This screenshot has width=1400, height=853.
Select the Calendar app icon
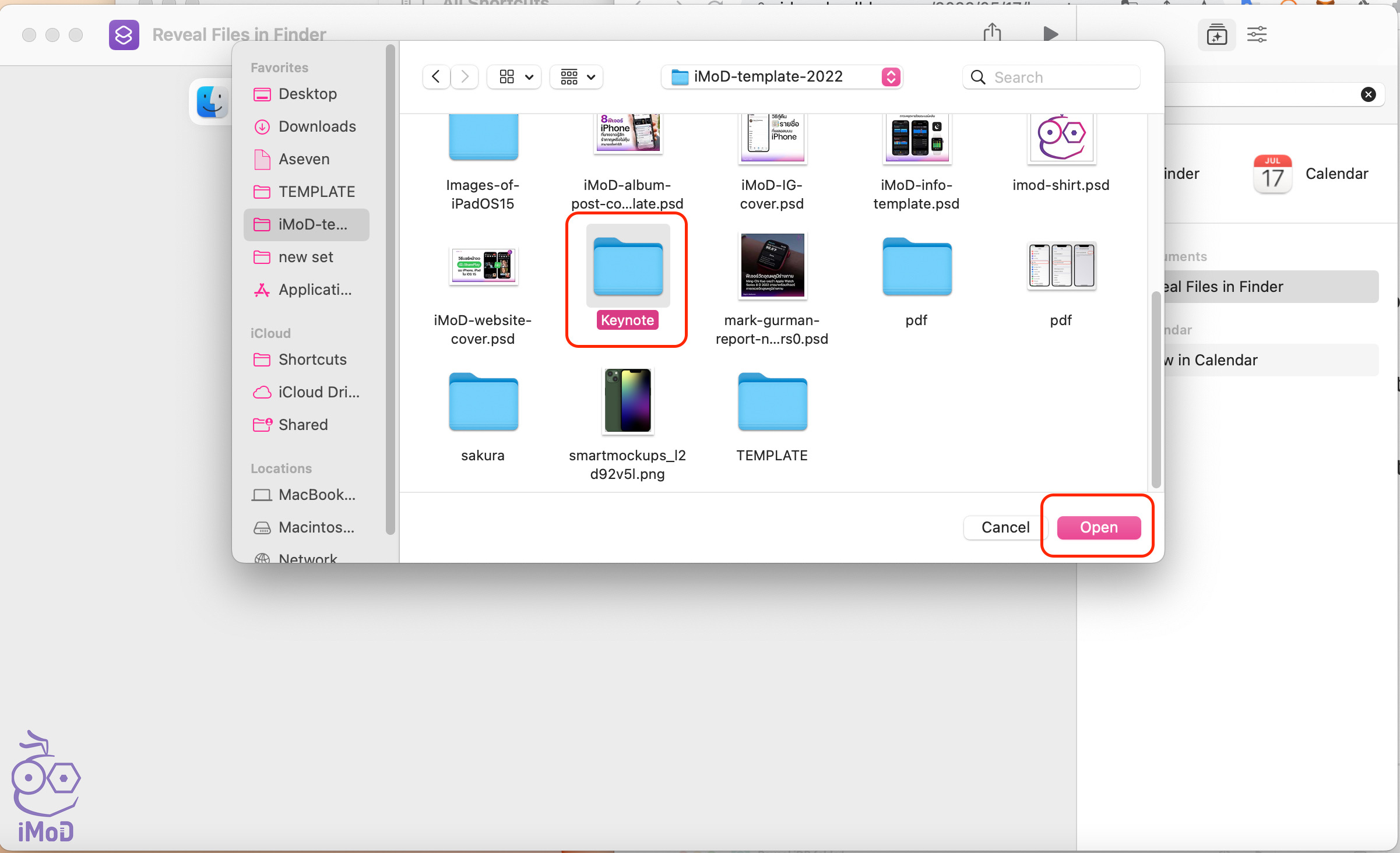tap(1272, 174)
